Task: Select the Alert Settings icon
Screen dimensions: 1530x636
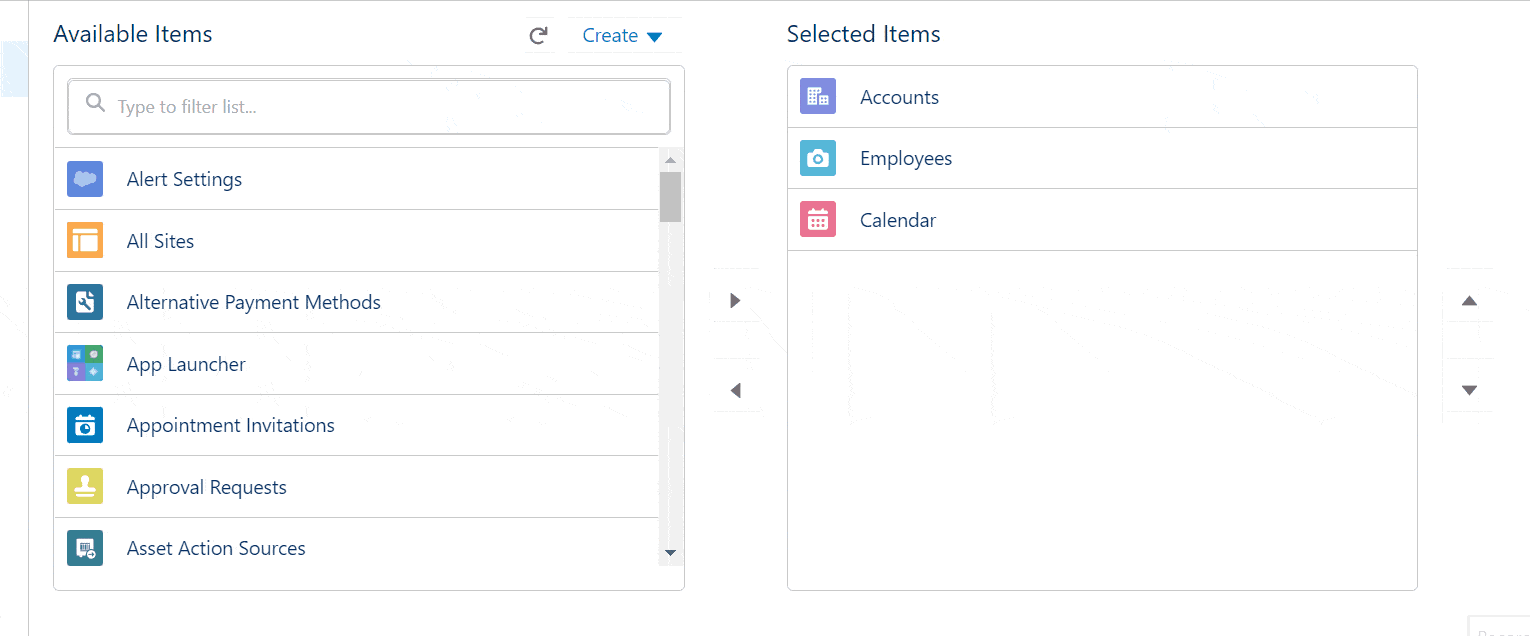Action: (x=85, y=178)
